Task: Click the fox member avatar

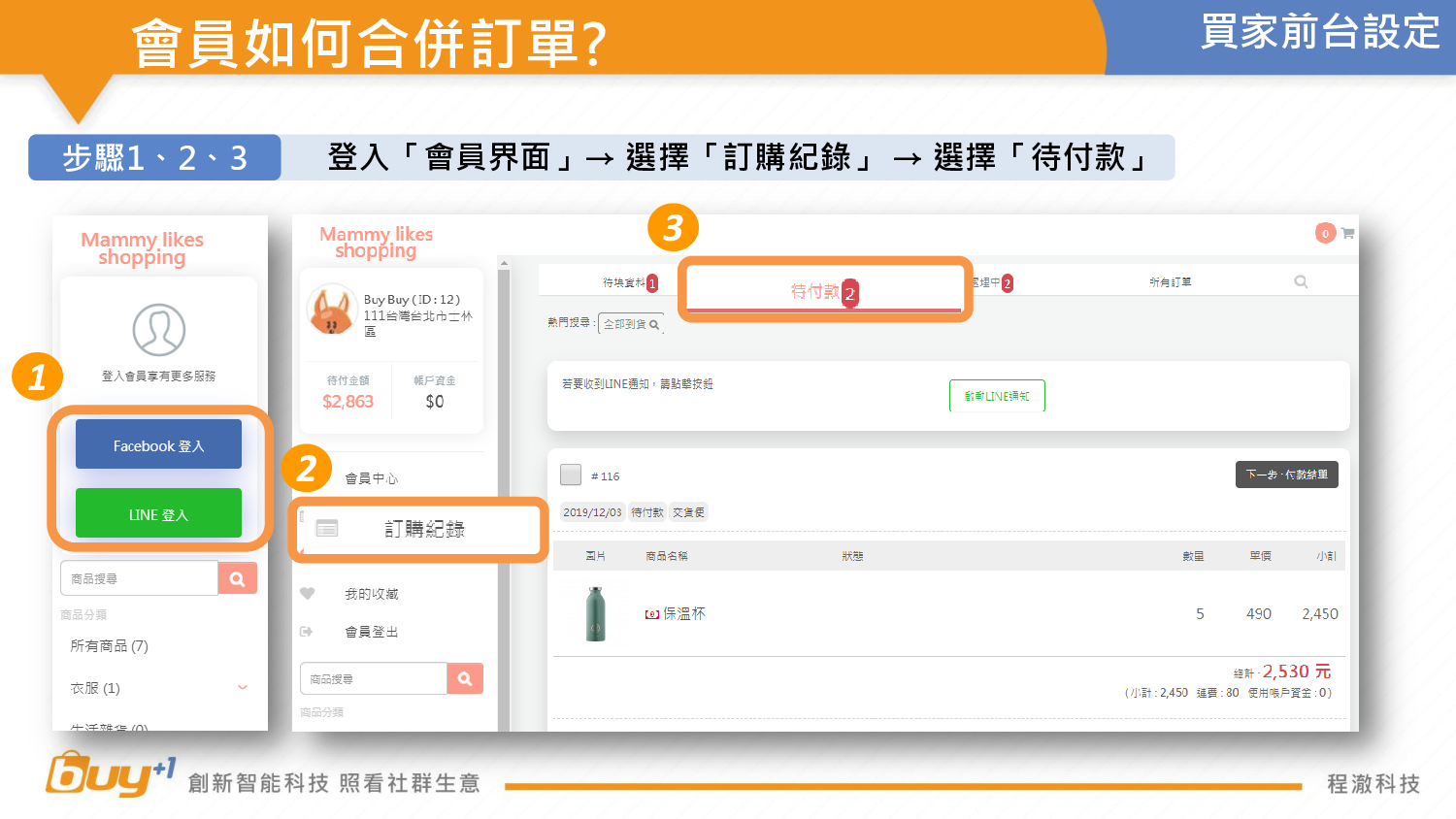Action: [x=331, y=310]
